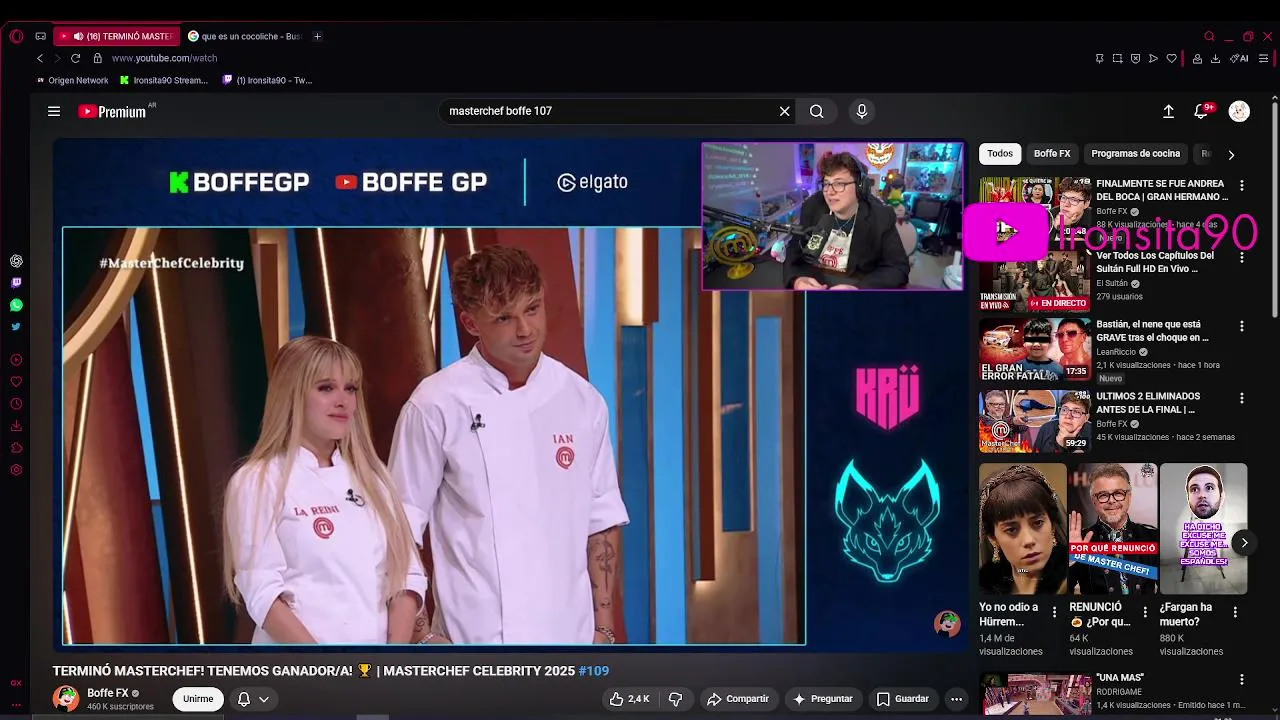Open Twitch in the Opera sidebar
This screenshot has height=720, width=1280.
16,283
